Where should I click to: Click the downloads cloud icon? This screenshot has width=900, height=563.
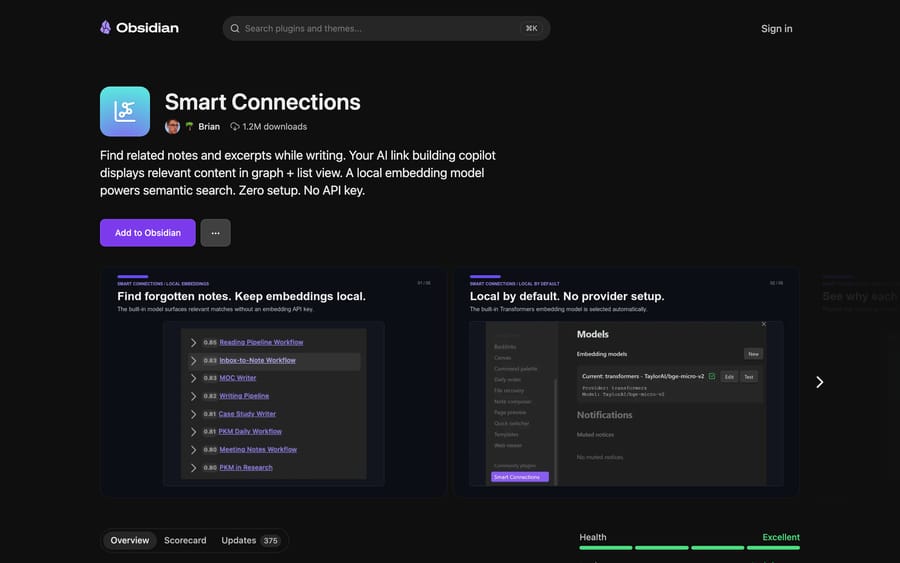click(235, 126)
